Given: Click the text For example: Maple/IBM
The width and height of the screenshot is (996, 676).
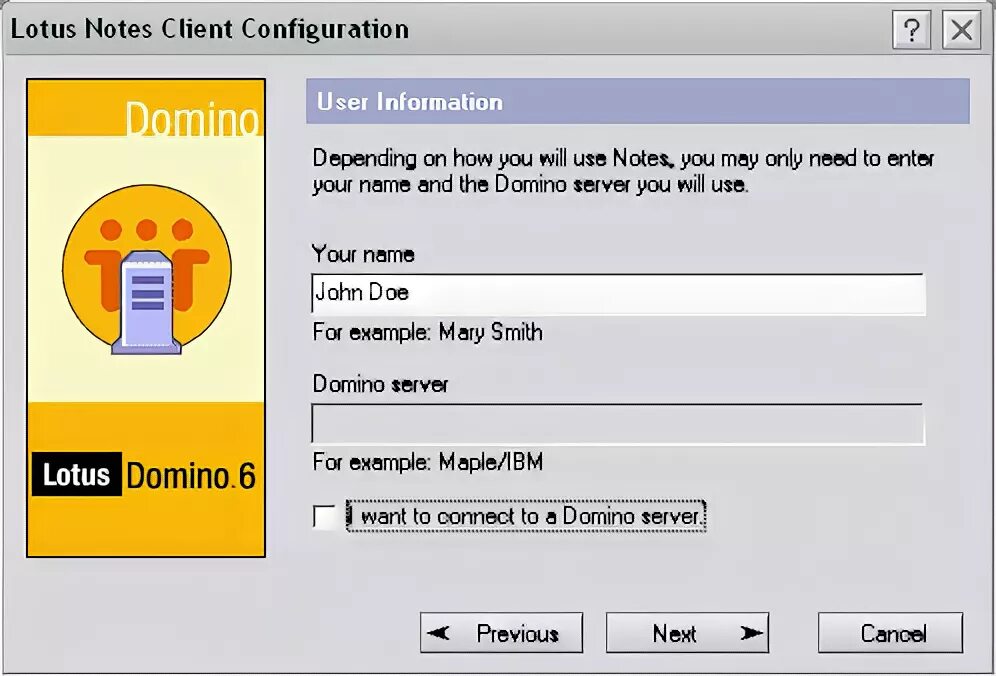Looking at the screenshot, I should point(427,462).
